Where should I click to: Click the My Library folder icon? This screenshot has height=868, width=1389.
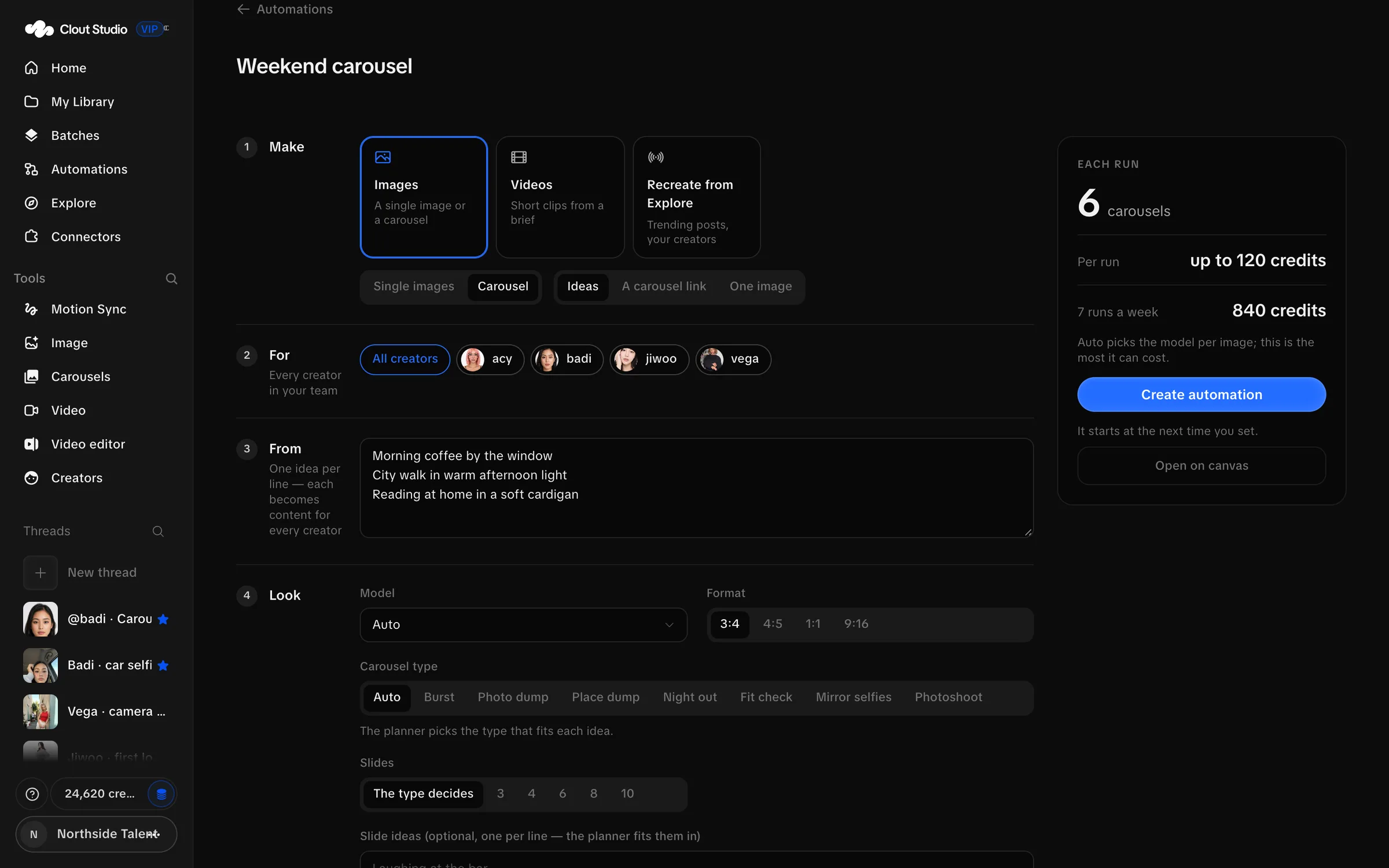[x=31, y=101]
